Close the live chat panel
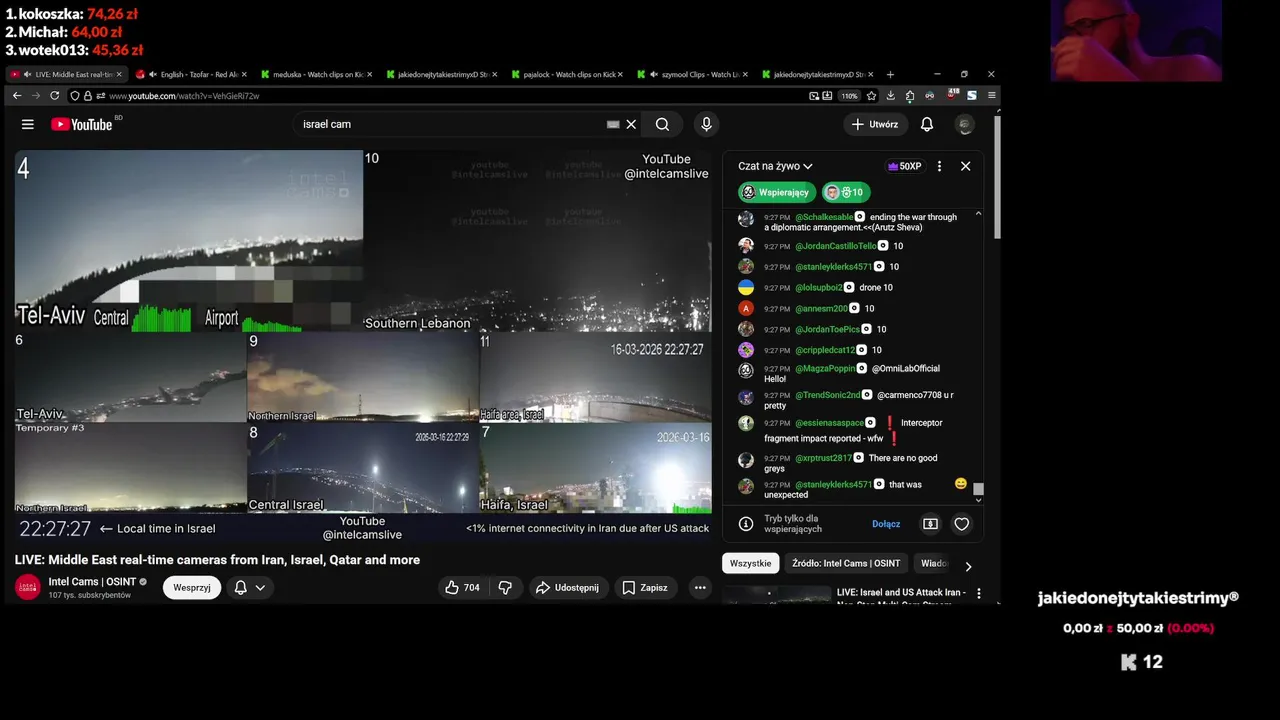Viewport: 1280px width, 720px height. click(965, 166)
